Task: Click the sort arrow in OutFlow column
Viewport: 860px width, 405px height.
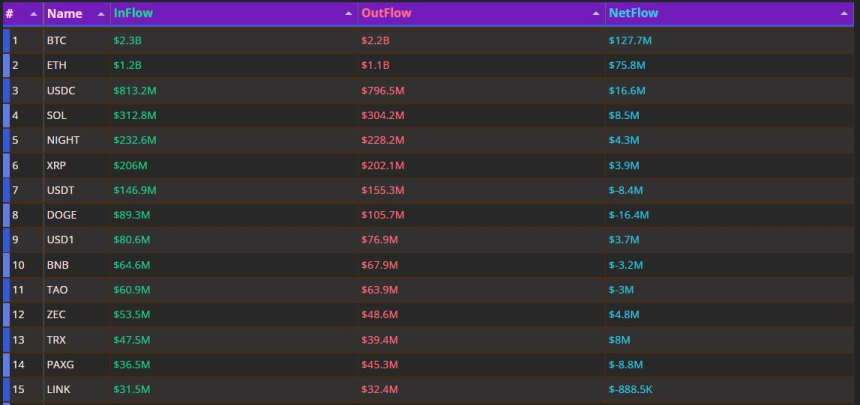Action: click(596, 15)
